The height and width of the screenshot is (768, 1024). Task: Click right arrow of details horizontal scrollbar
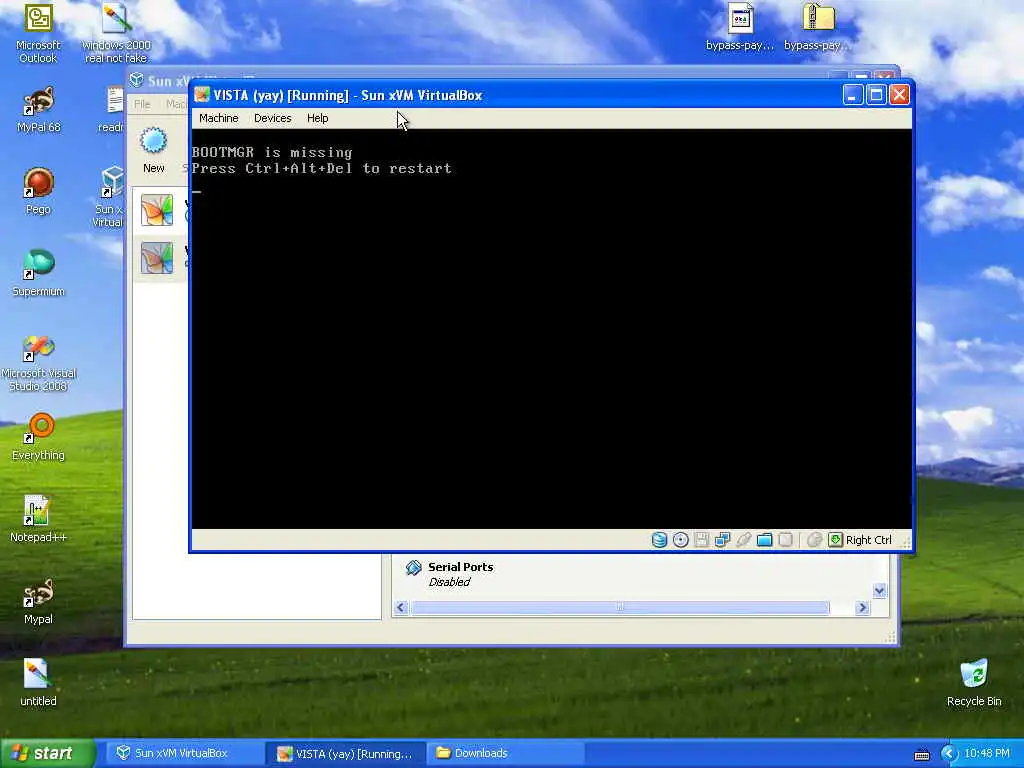click(x=862, y=608)
